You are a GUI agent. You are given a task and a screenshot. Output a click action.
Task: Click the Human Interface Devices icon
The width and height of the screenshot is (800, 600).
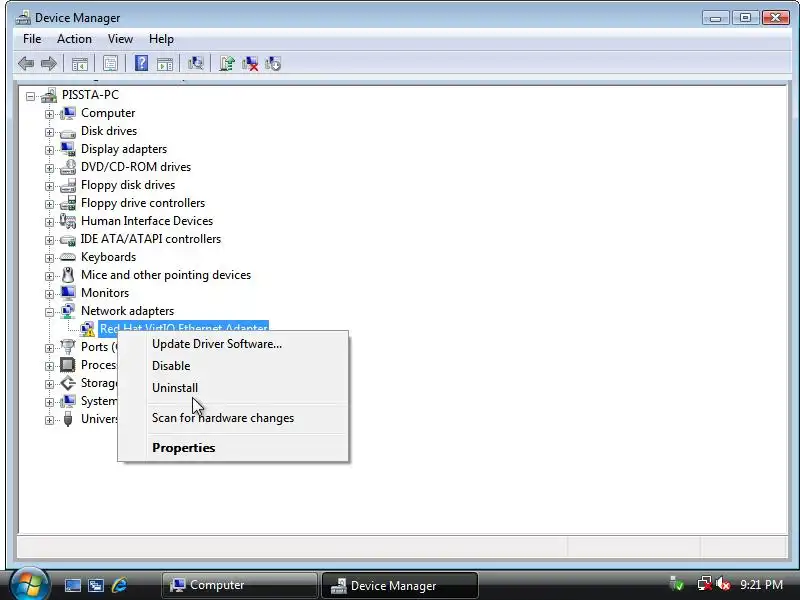coord(68,221)
